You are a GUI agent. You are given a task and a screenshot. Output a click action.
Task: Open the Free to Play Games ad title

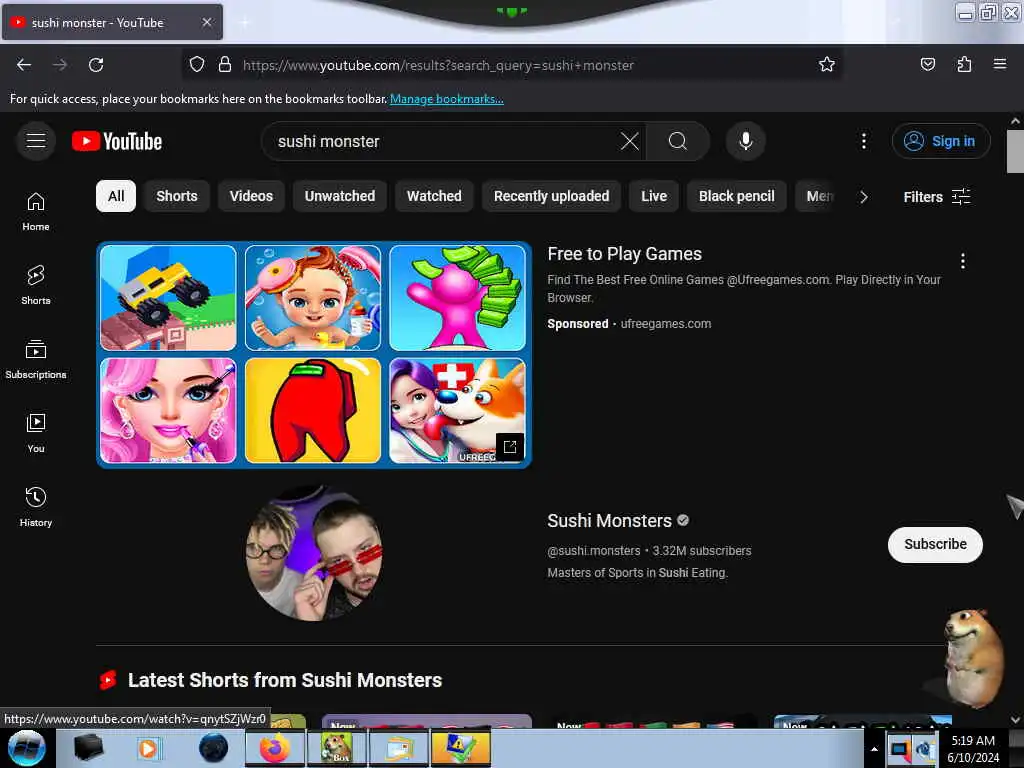pos(624,254)
